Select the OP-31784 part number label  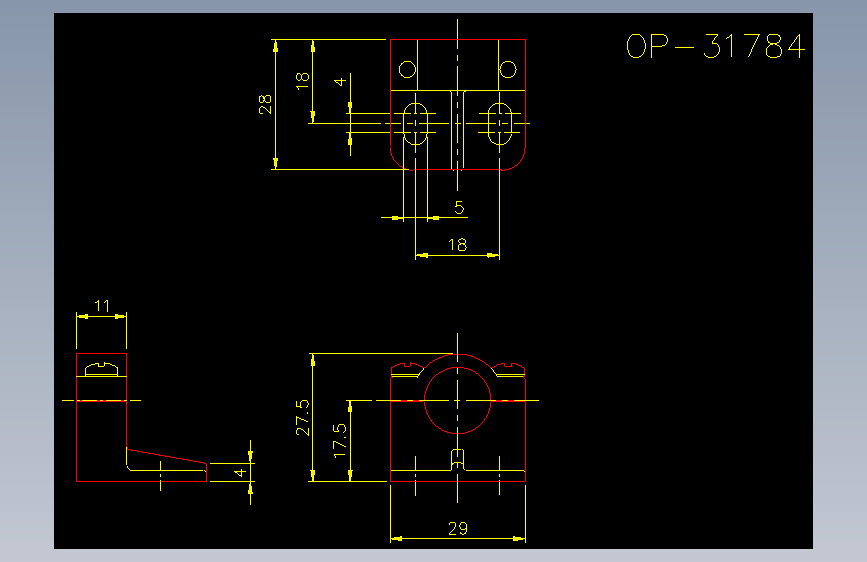point(715,46)
